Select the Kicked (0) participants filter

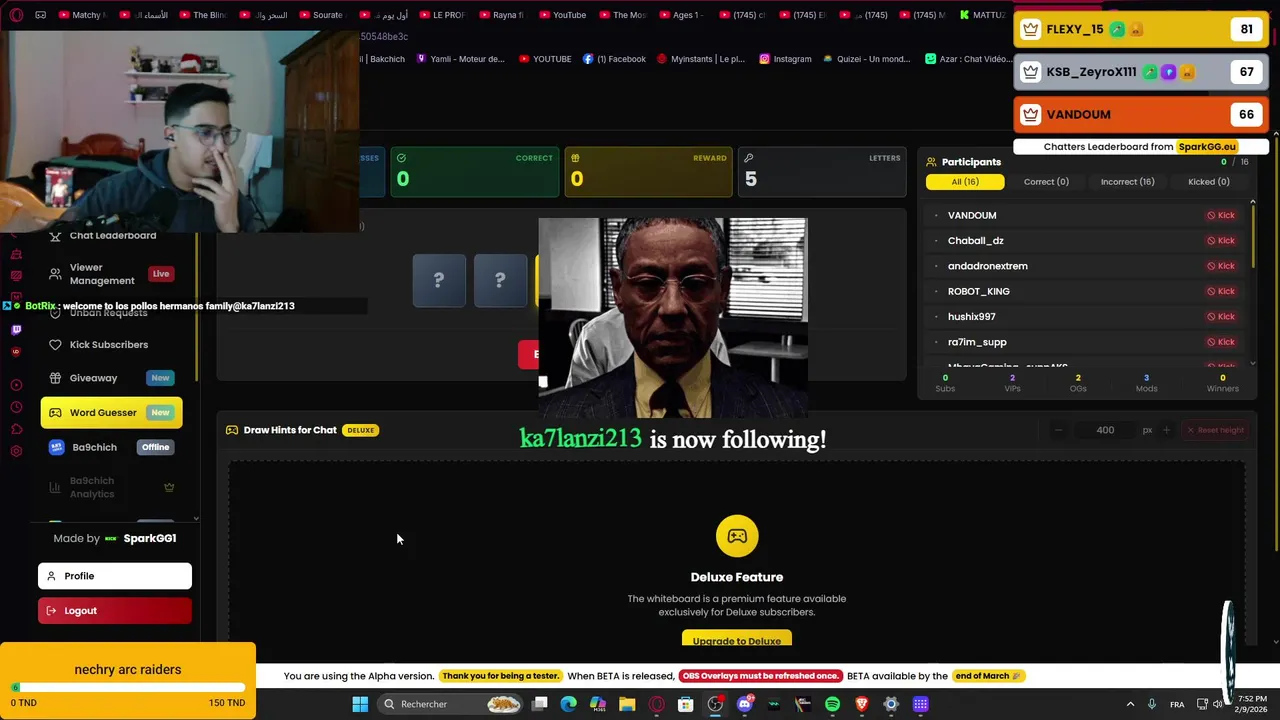pos(1208,182)
